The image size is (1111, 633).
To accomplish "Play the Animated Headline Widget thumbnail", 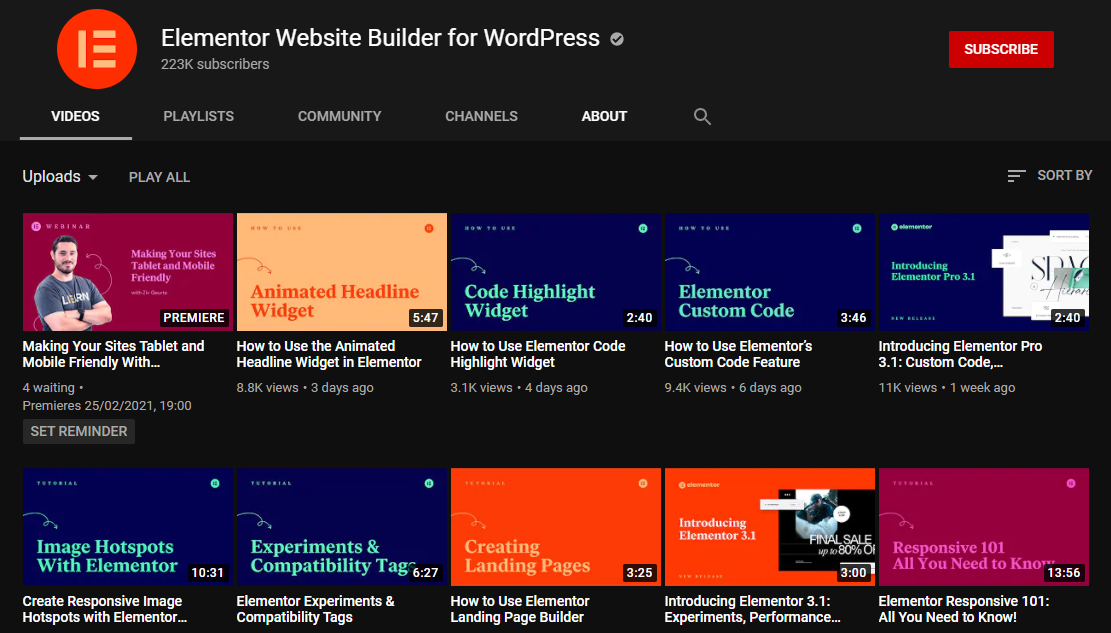I will 342,272.
